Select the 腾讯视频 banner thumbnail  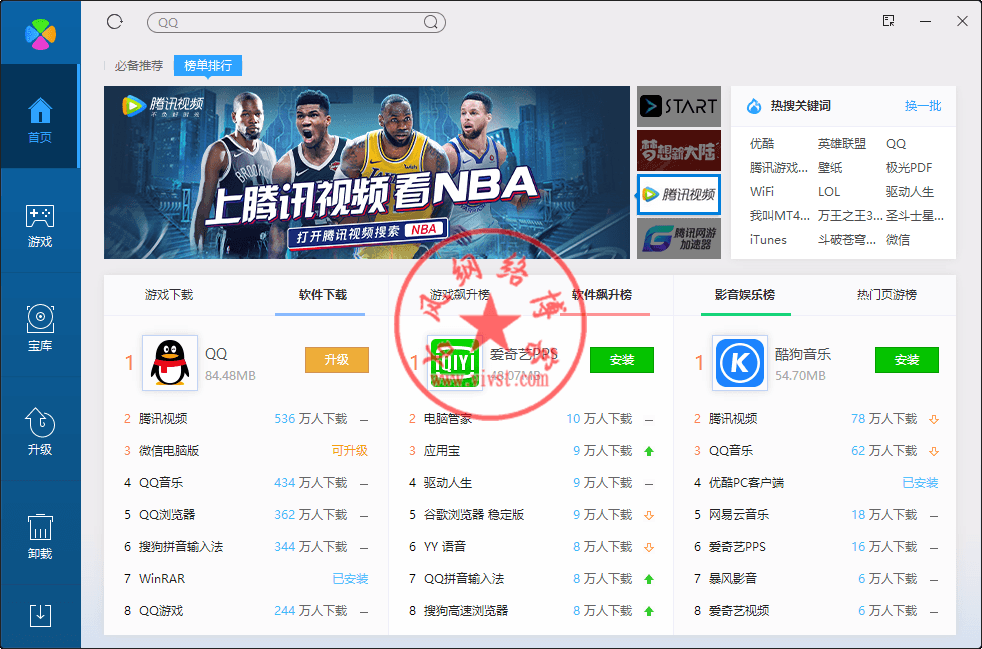point(679,194)
